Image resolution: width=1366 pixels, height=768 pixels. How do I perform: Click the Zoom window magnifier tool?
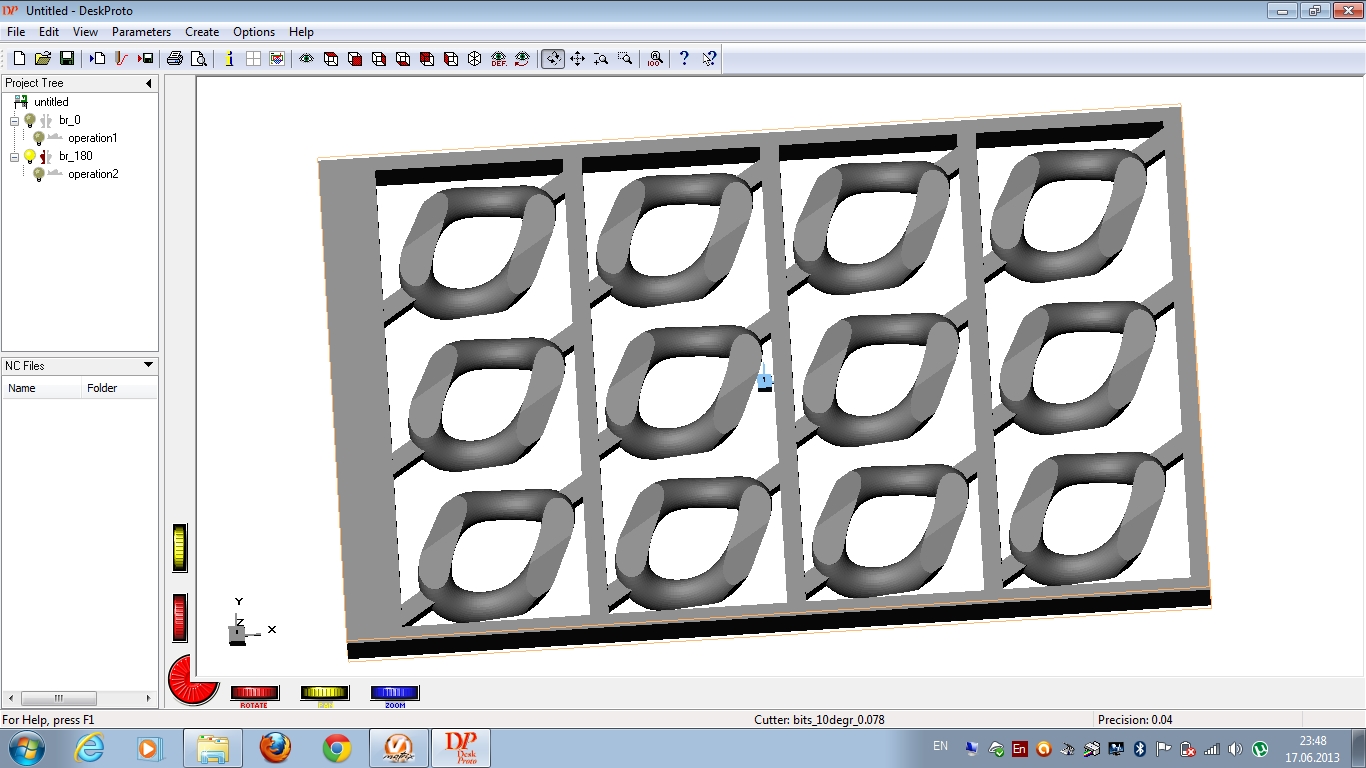click(x=625, y=59)
